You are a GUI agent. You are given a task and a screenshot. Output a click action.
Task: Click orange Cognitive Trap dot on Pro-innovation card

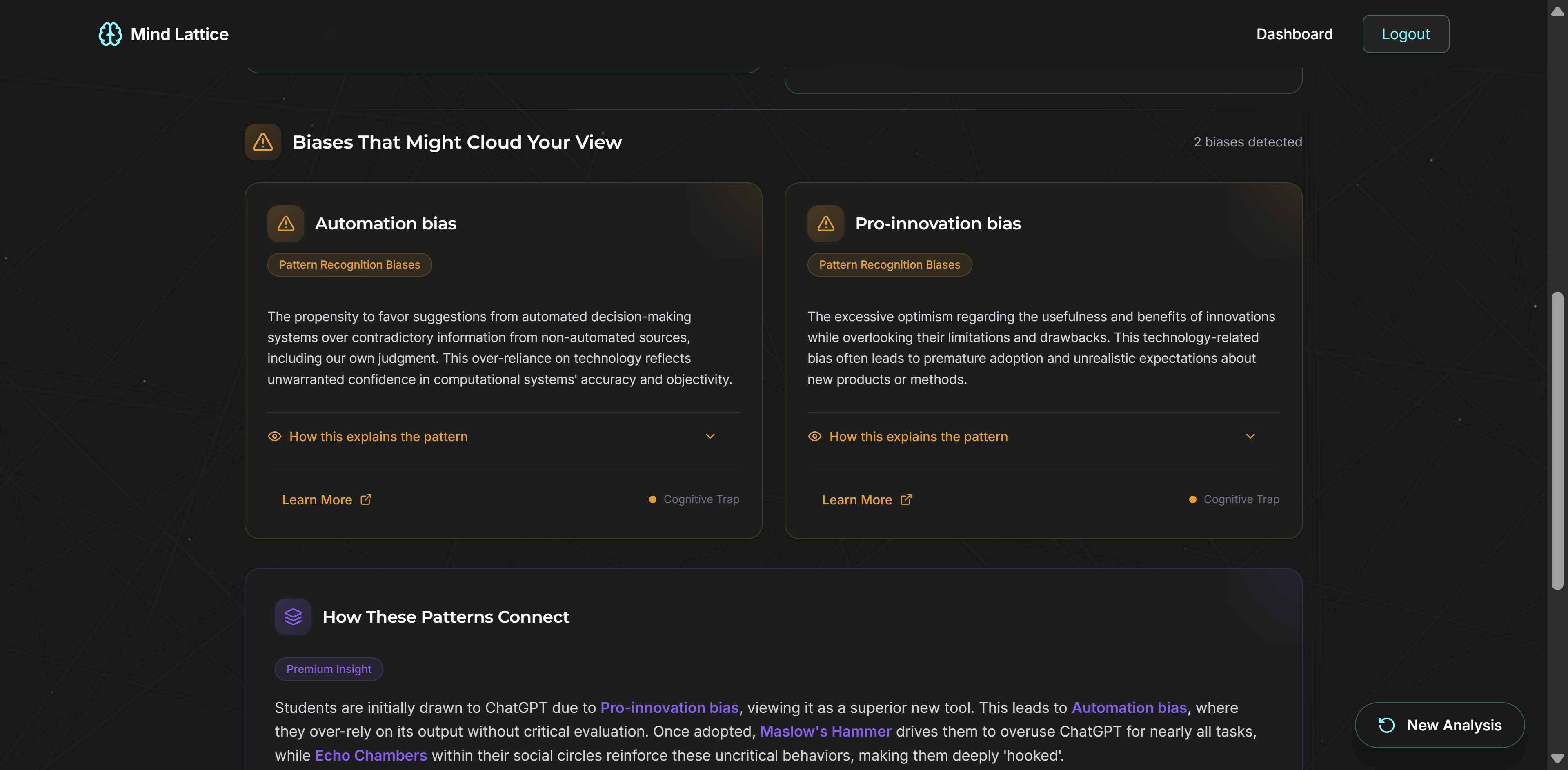(1192, 499)
